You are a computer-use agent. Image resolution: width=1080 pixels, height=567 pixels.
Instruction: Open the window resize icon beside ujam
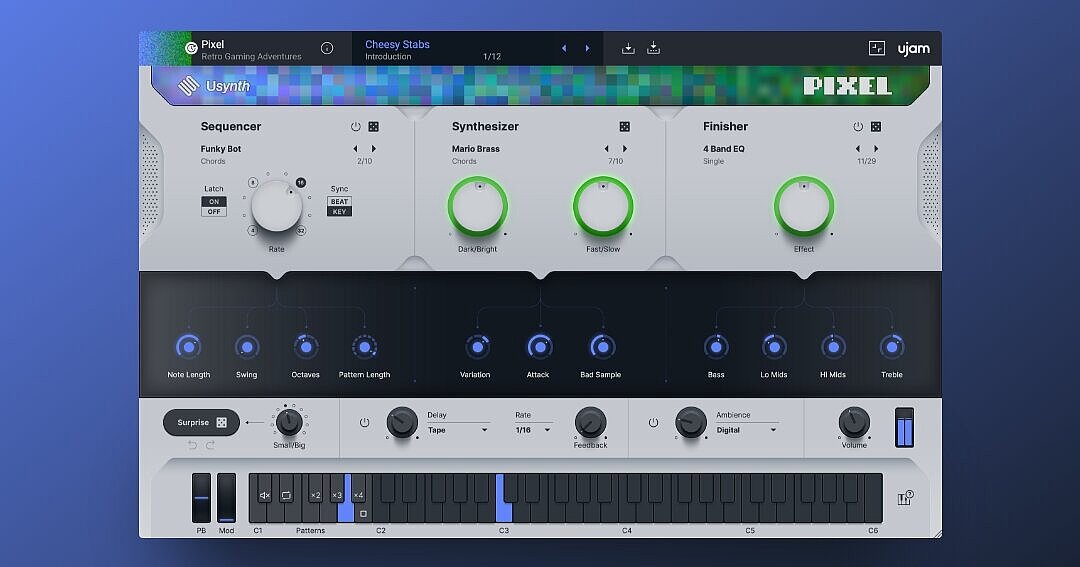(876, 48)
